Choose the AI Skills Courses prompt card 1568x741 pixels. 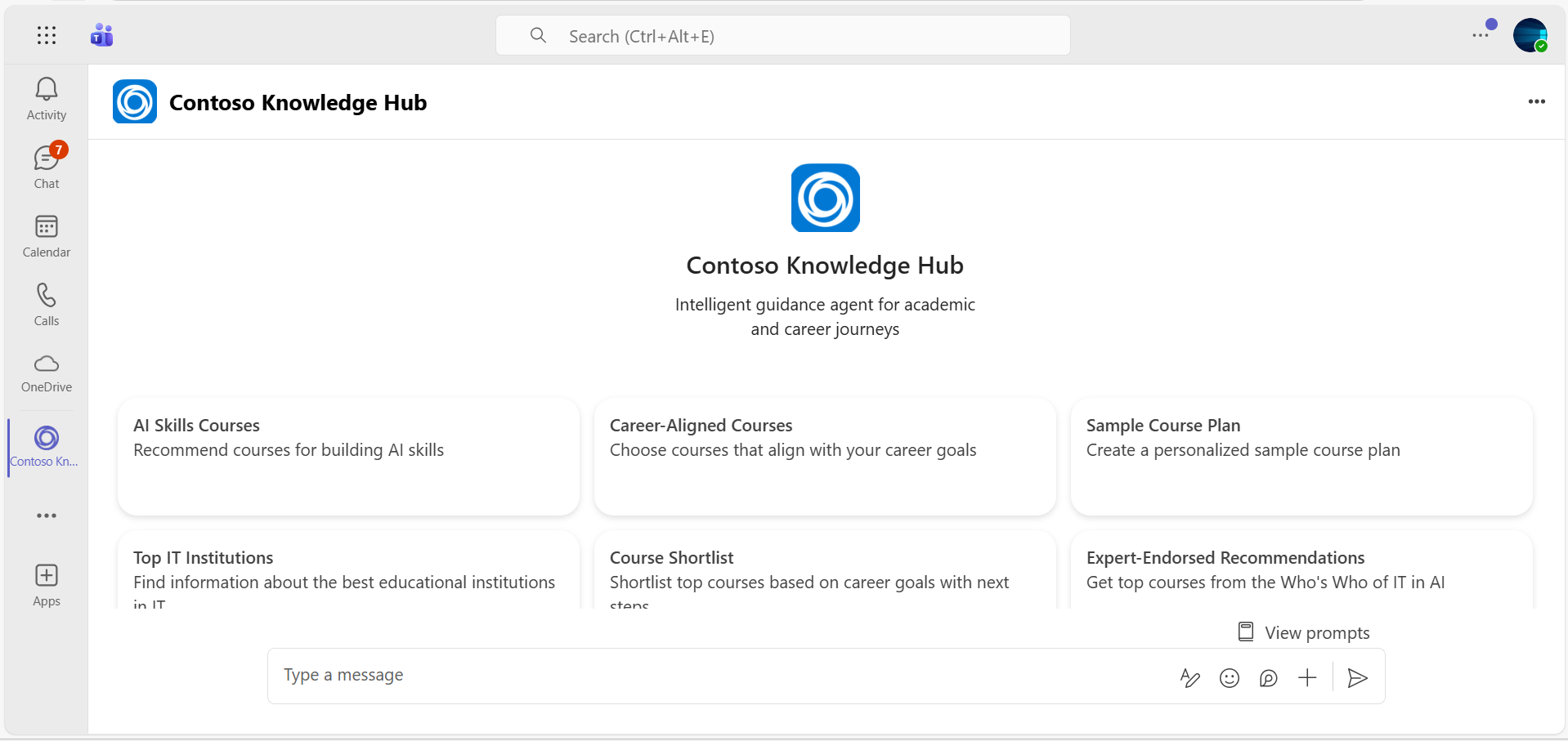(348, 456)
